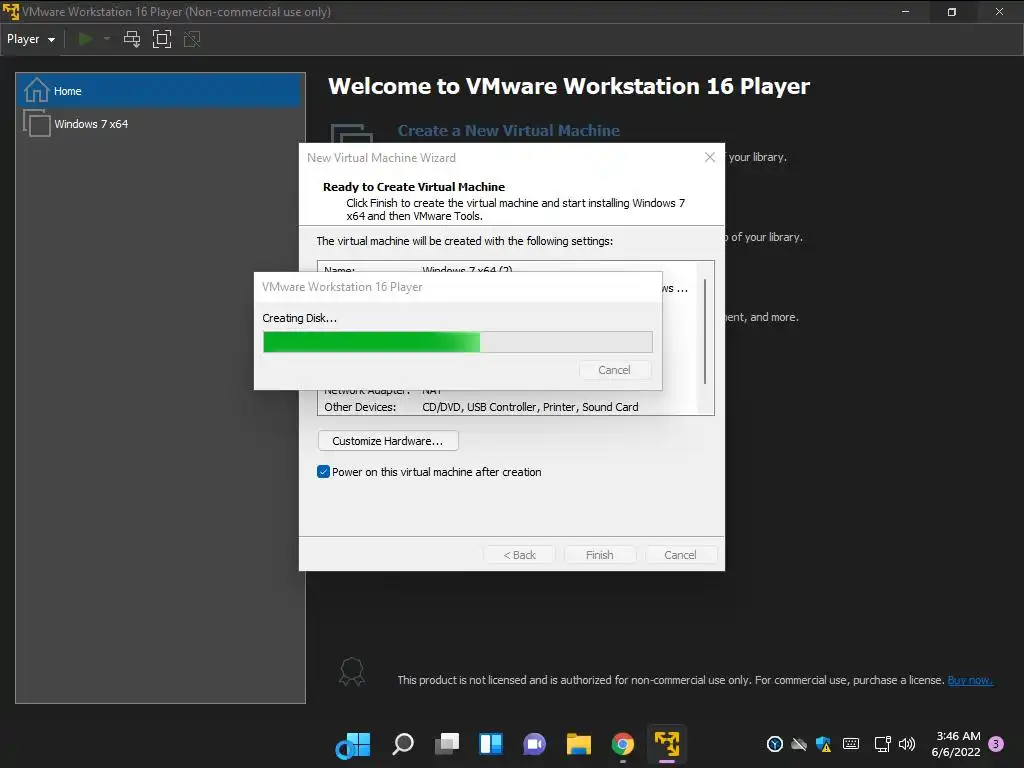The width and height of the screenshot is (1024, 768).
Task: Open notification center badge 3
Action: click(x=996, y=744)
